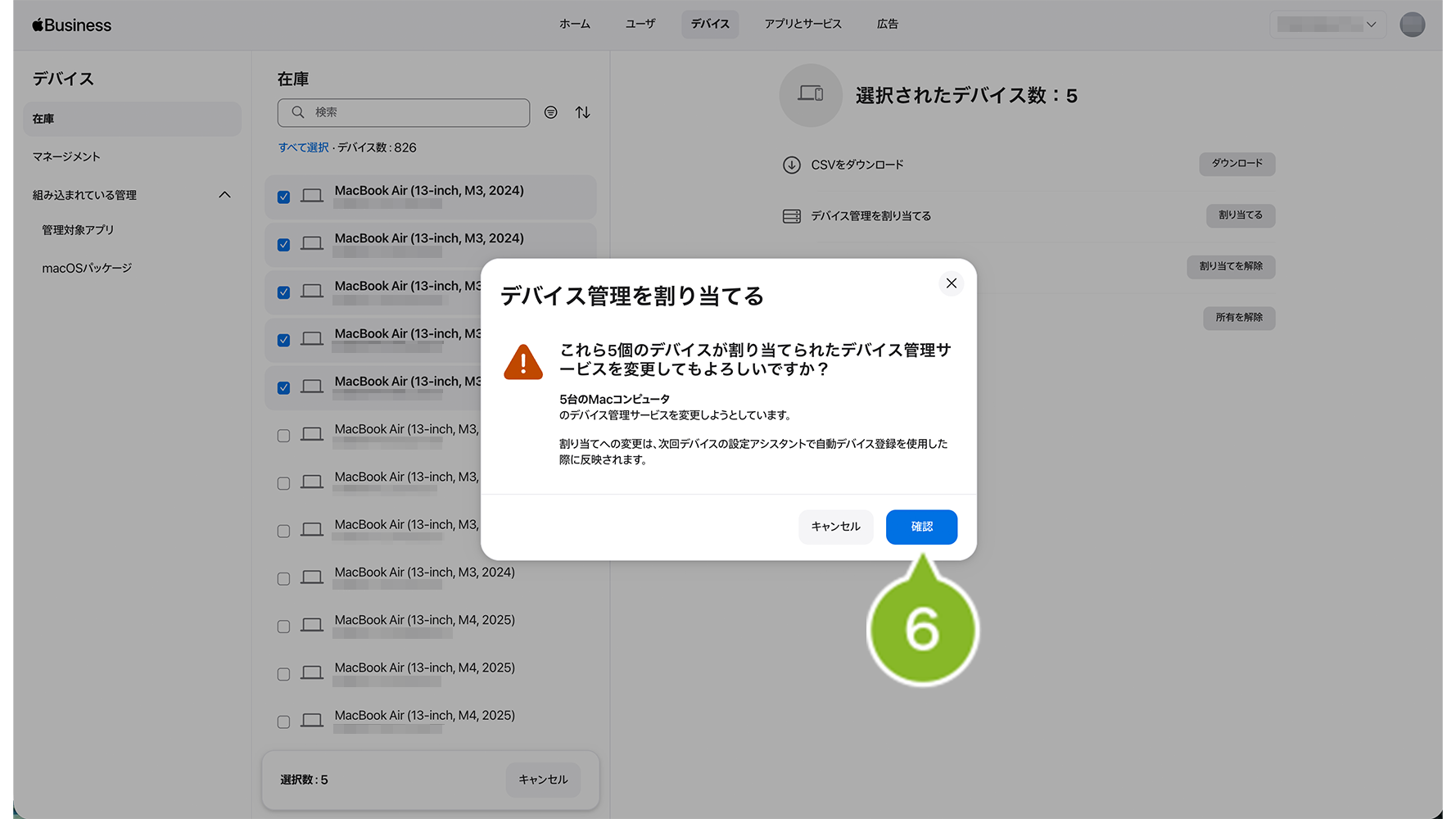Click the Apple Business logo
Viewport: 1456px width, 819px height.
click(71, 25)
